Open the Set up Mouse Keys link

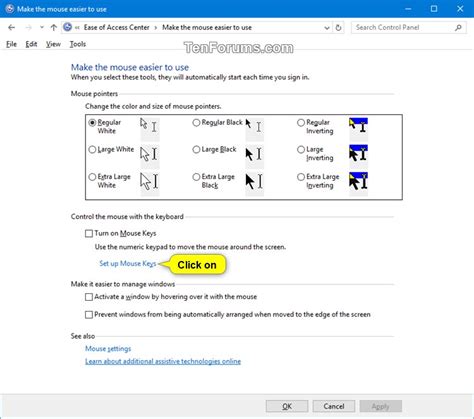pos(128,263)
